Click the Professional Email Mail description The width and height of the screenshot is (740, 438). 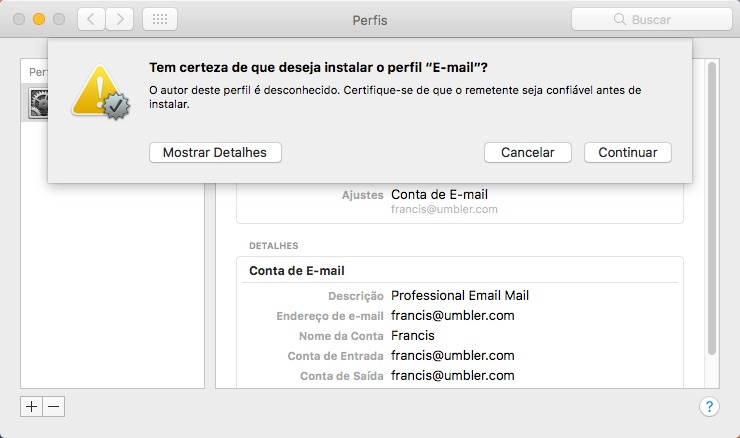(x=460, y=296)
